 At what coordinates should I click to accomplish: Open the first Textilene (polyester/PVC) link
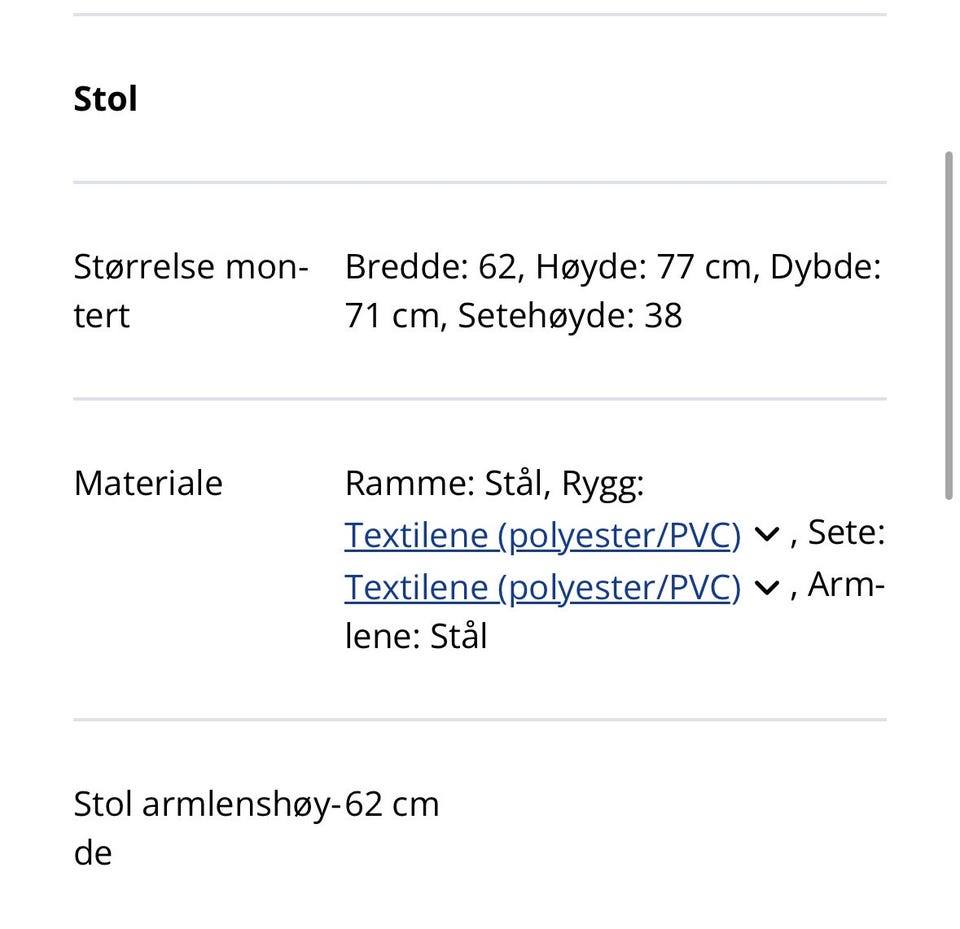542,534
